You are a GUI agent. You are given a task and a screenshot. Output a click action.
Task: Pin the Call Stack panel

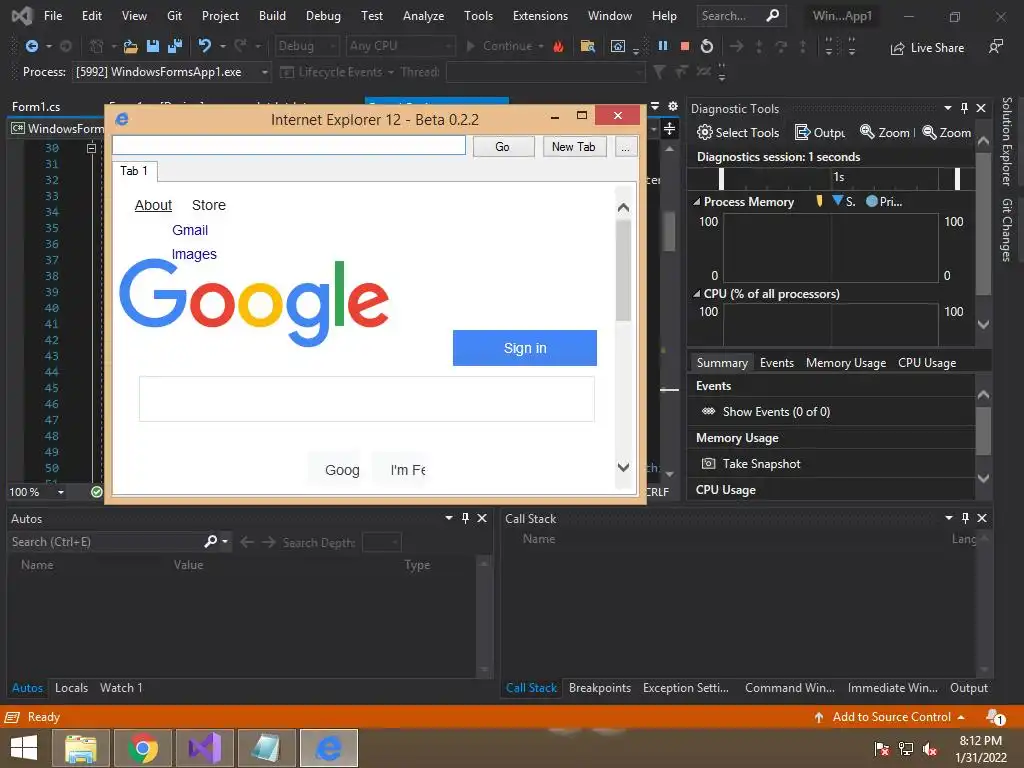[965, 518]
